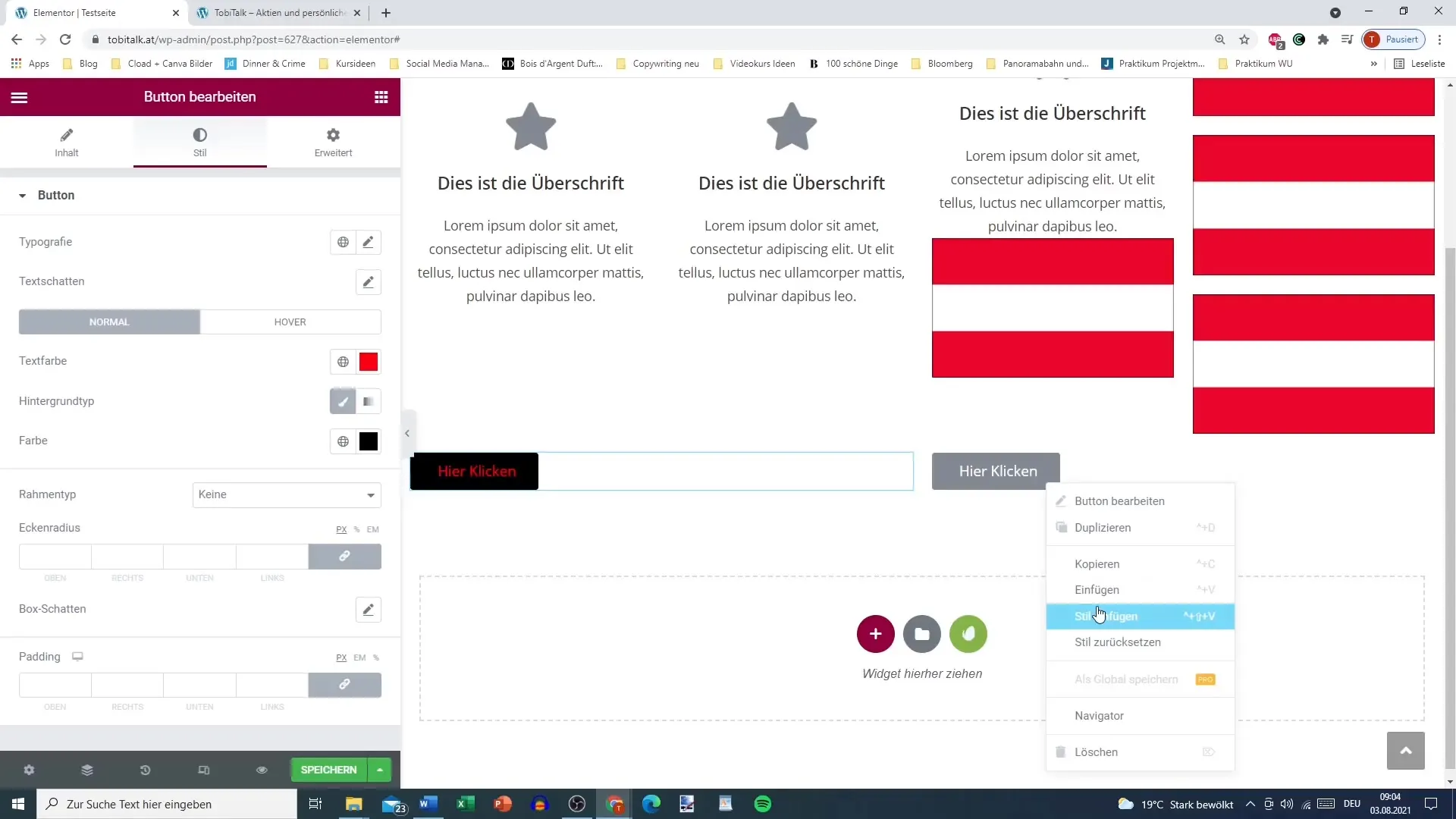This screenshot has height=819, width=1456.
Task: Set Padding unit to EM
Action: (359, 657)
